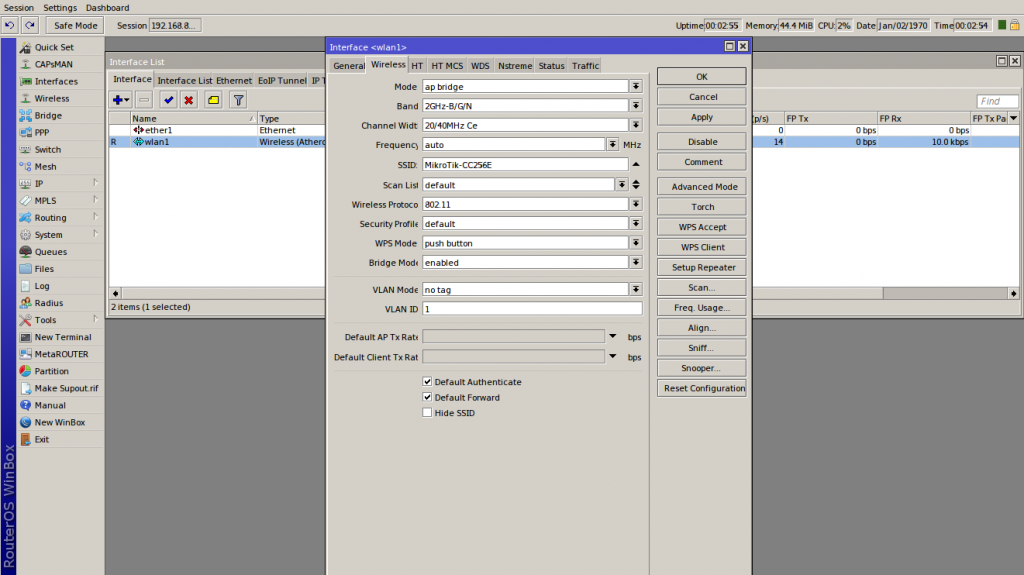The image size is (1024, 575).
Task: Open Bridge Mode dropdown
Action: [635, 262]
